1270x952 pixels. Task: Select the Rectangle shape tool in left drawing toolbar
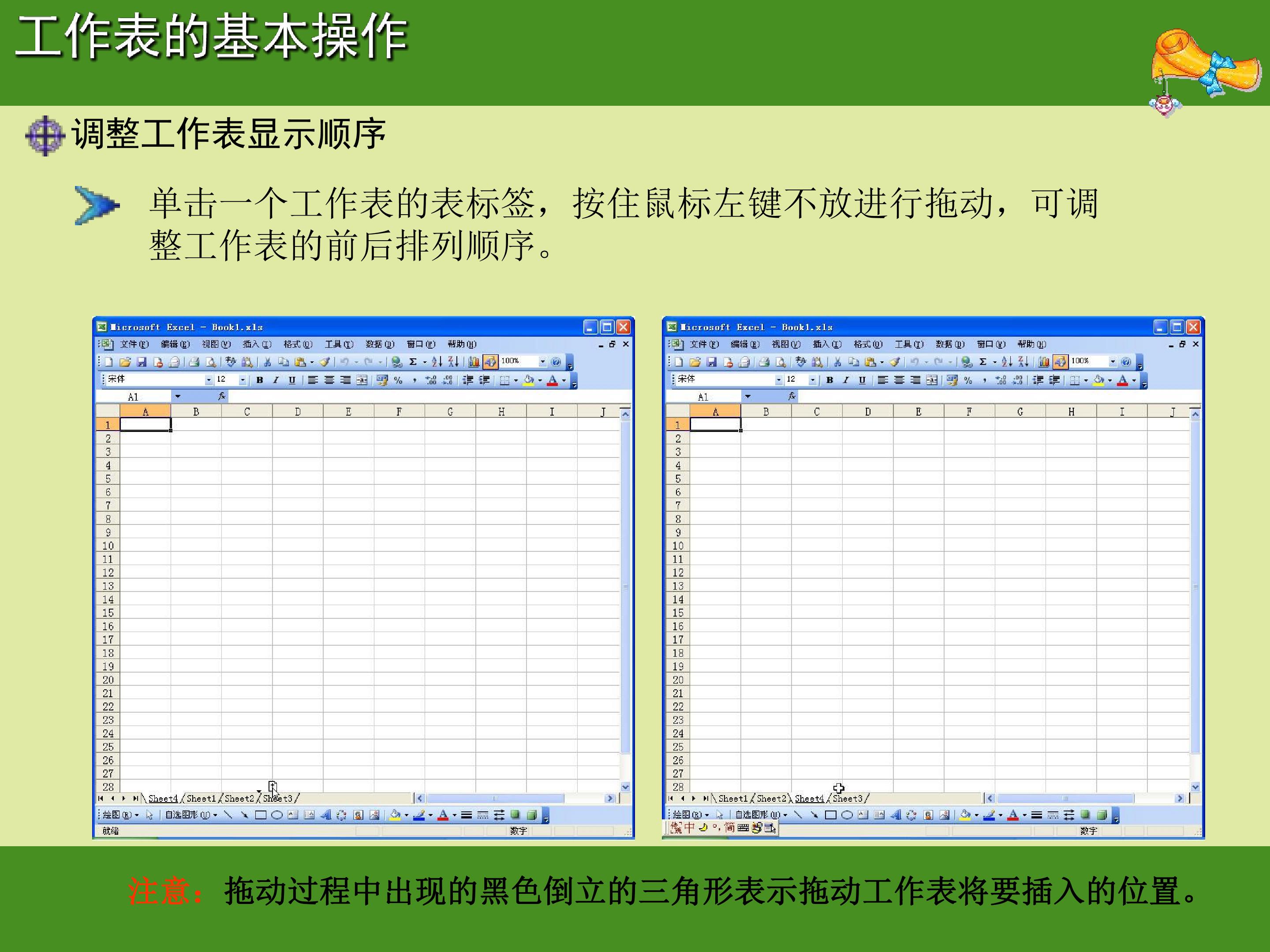pyautogui.click(x=261, y=815)
